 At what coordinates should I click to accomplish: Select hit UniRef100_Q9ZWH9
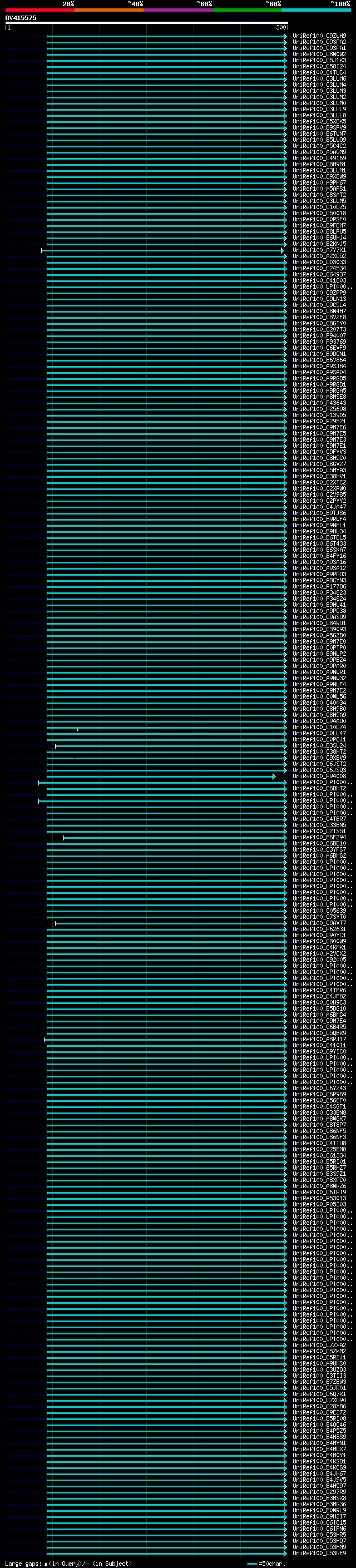point(319,36)
